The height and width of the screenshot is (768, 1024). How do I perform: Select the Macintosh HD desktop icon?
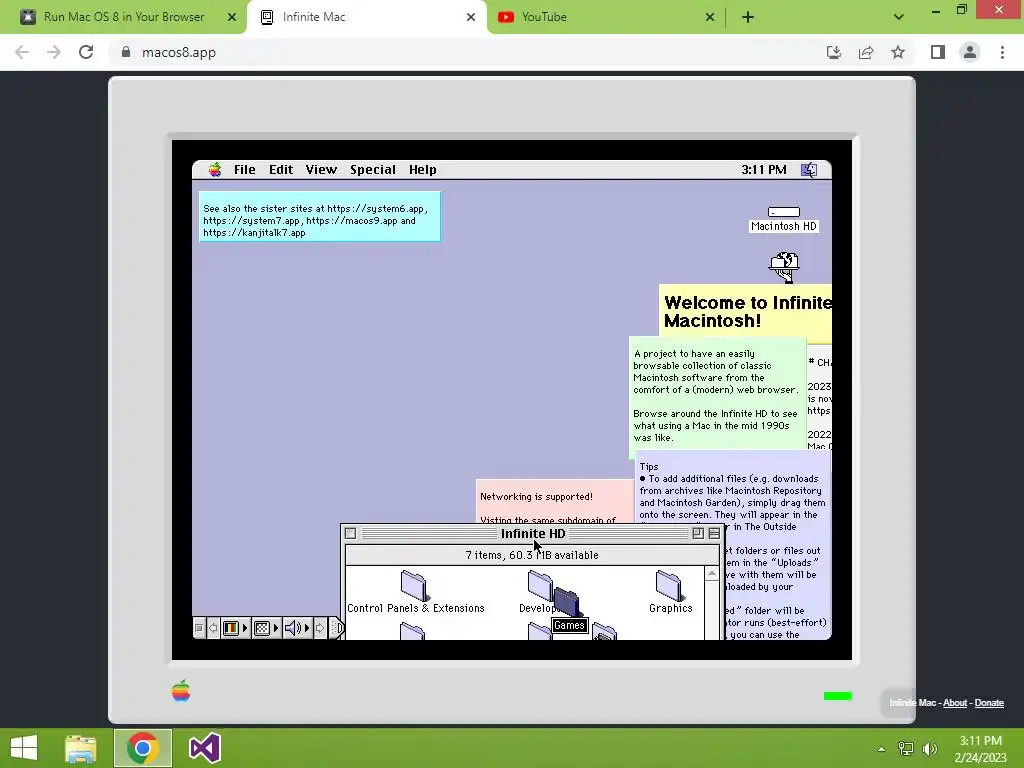784,219
